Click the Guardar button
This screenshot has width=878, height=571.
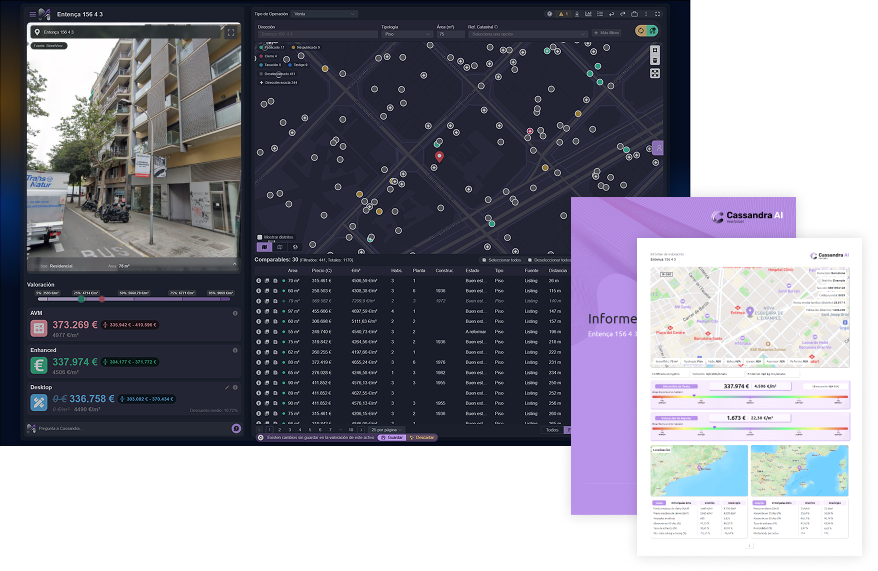tap(392, 437)
